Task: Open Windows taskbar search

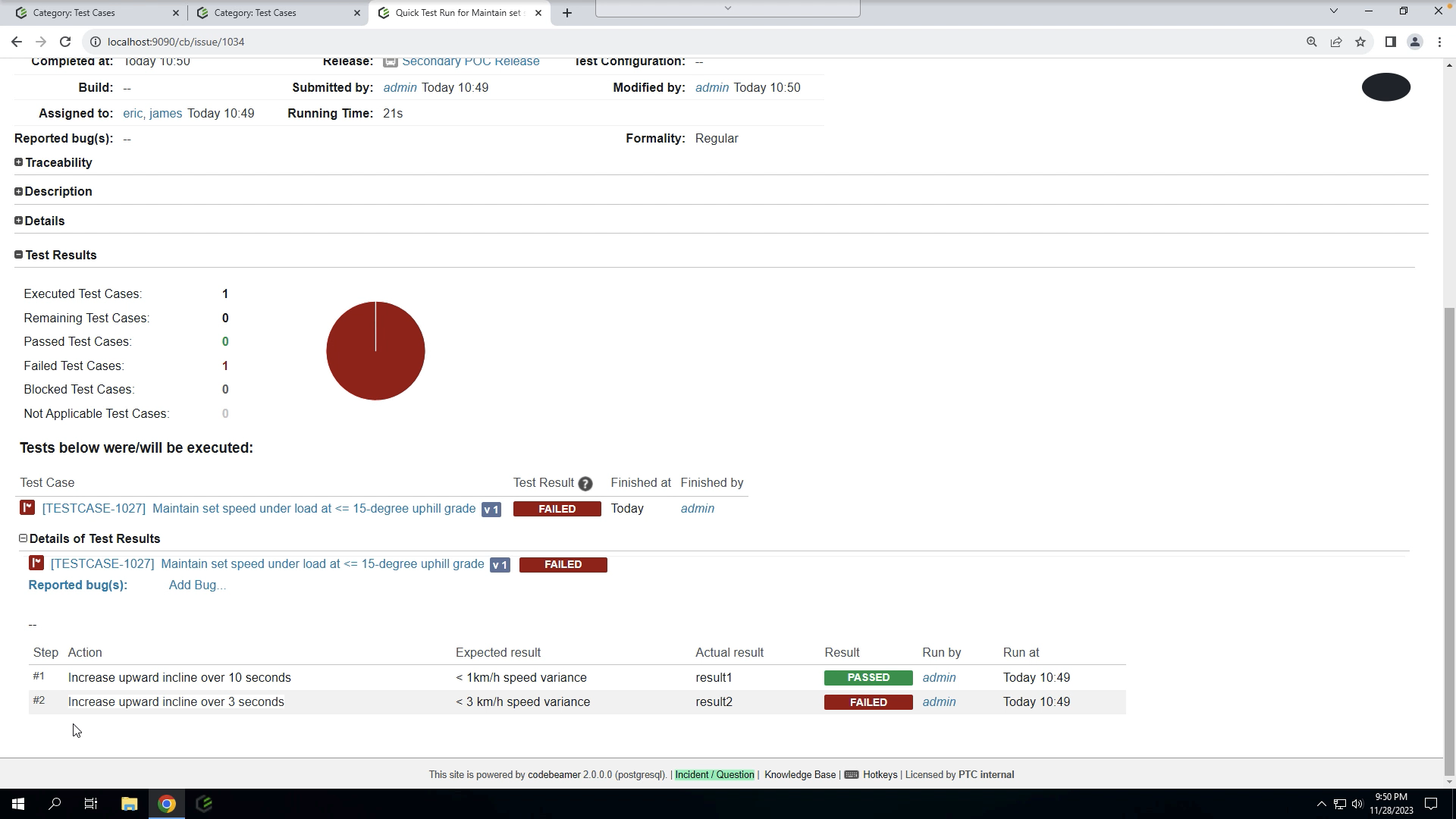Action: click(x=55, y=804)
